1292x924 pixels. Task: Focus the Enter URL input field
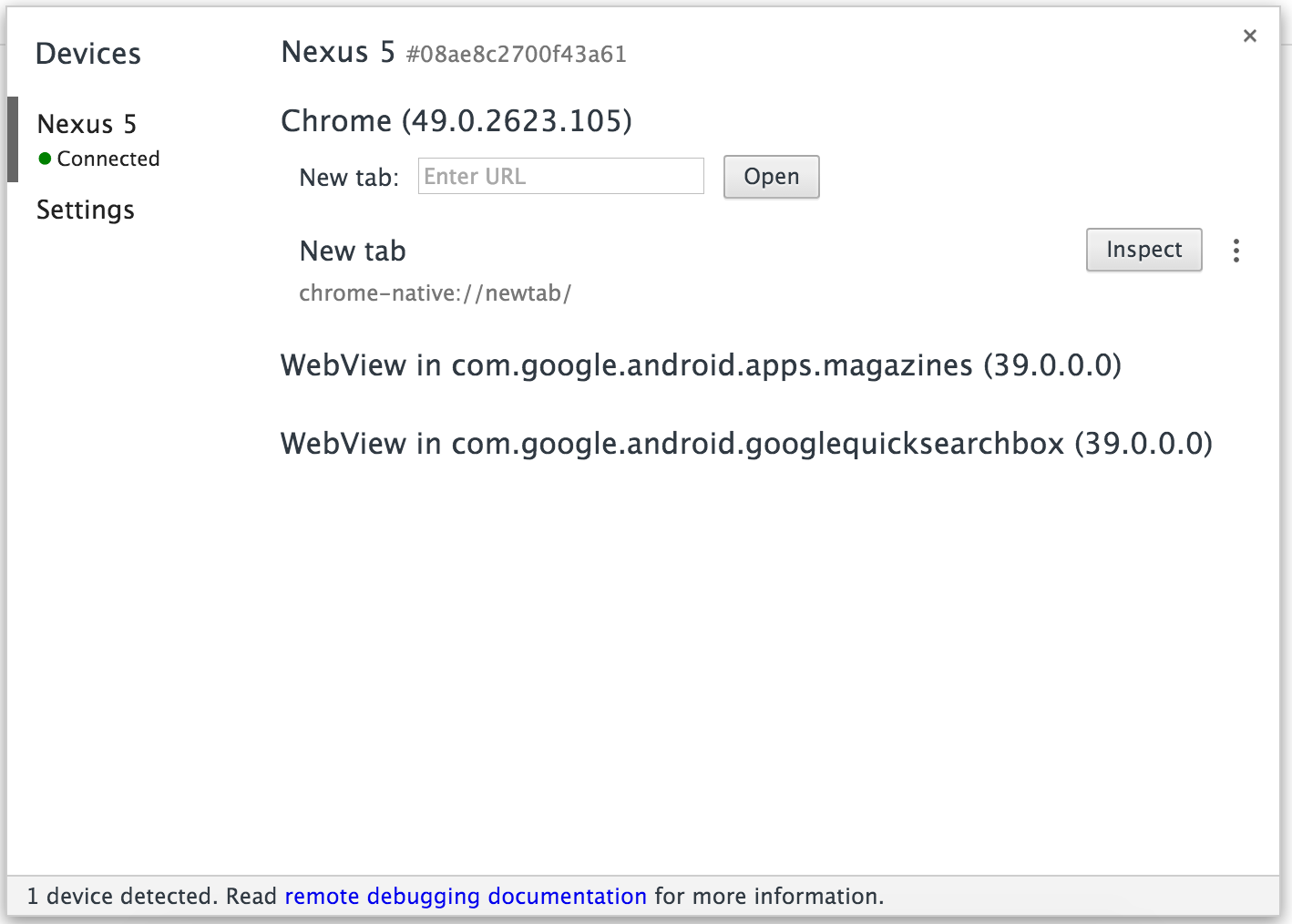[x=561, y=176]
